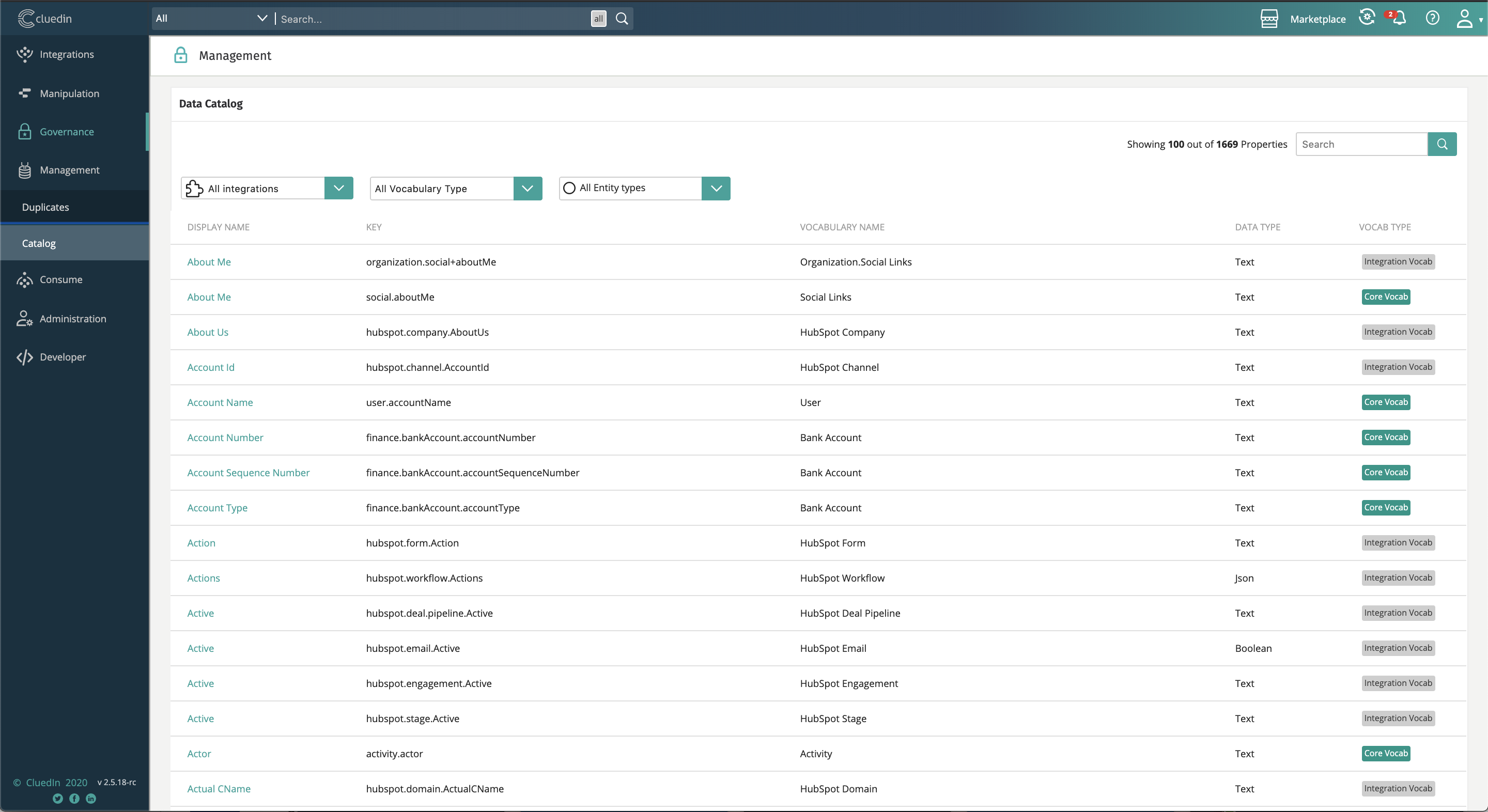Open CluedIn Twitter link icon
1488x812 pixels.
(58, 798)
